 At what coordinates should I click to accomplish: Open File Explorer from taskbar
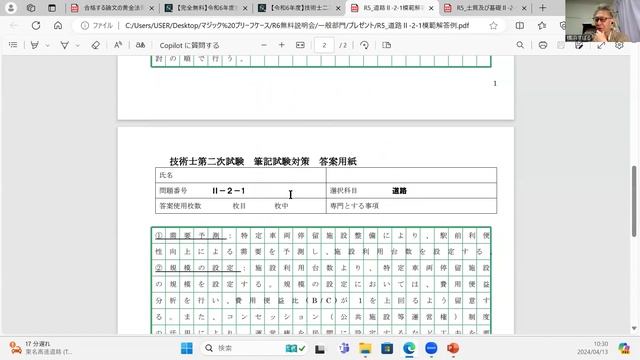(x=365, y=348)
